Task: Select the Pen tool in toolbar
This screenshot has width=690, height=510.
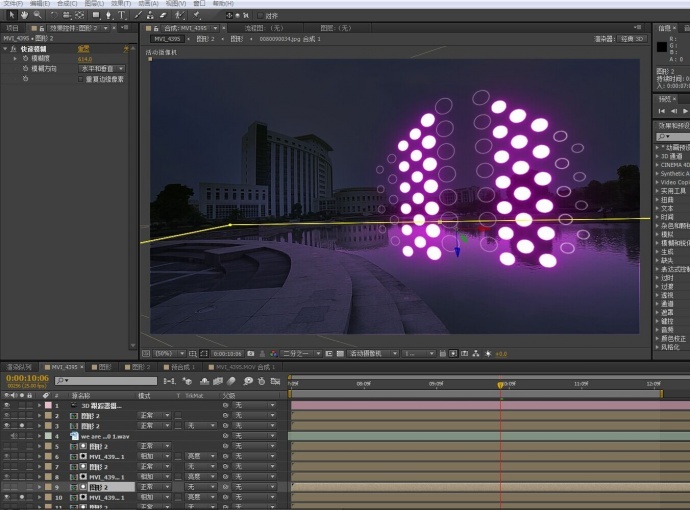Action: 109,15
